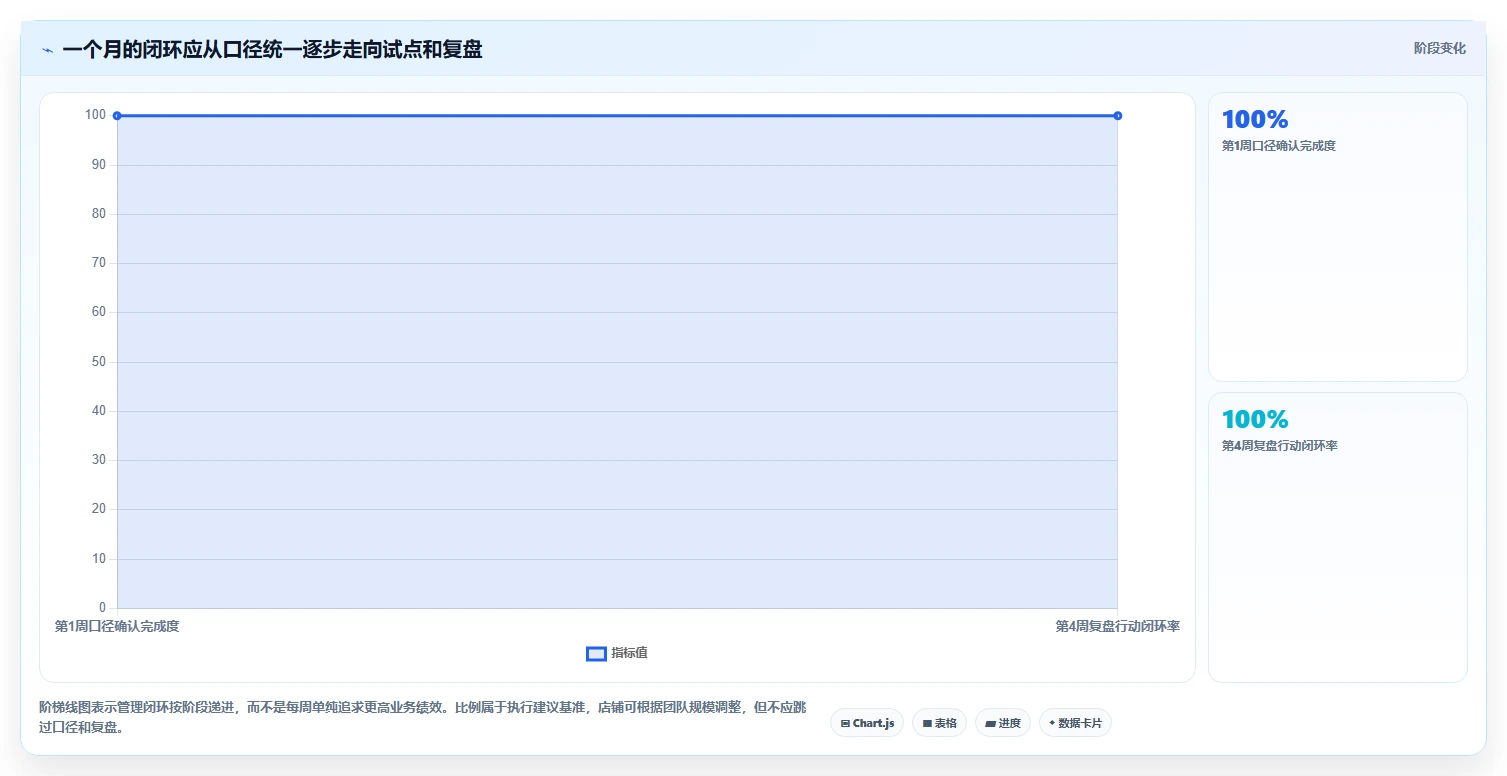This screenshot has height=776, width=1507.
Task: Click y-axis tick 90
Action: 98,164
